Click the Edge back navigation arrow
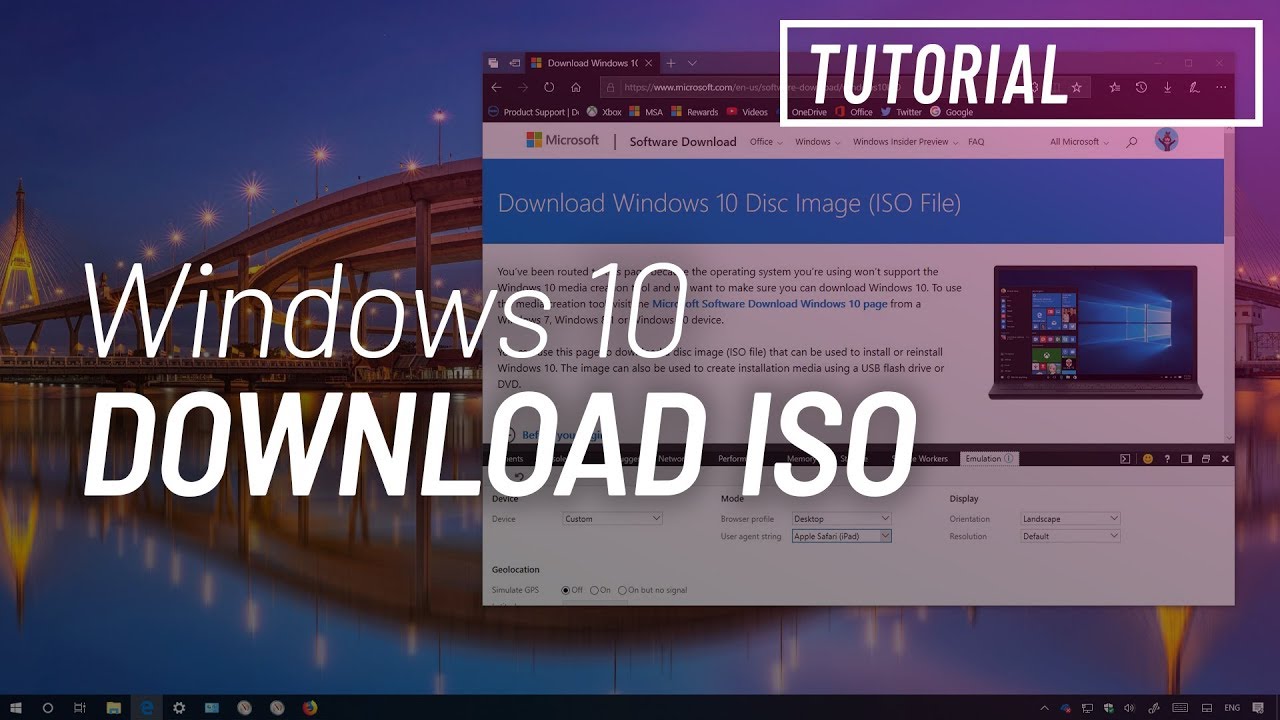1280x720 pixels. tap(497, 87)
